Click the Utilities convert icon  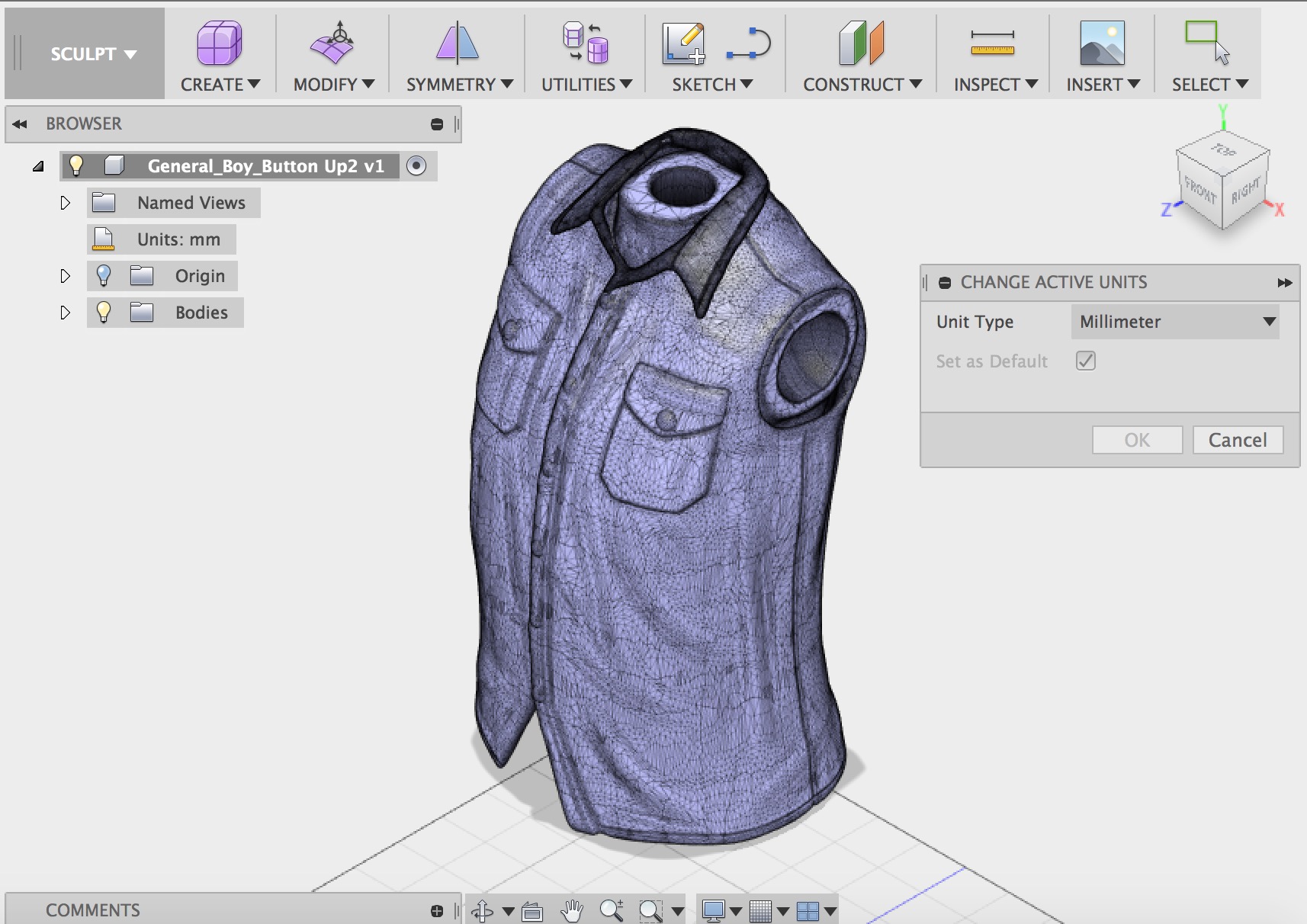click(585, 43)
